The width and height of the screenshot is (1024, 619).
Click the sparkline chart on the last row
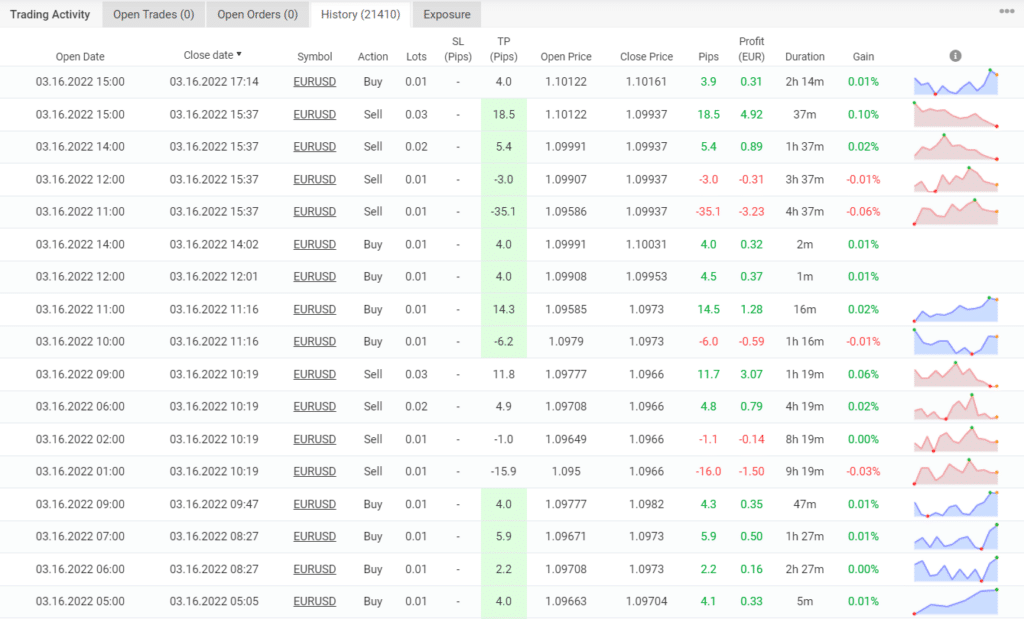[x=955, y=601]
